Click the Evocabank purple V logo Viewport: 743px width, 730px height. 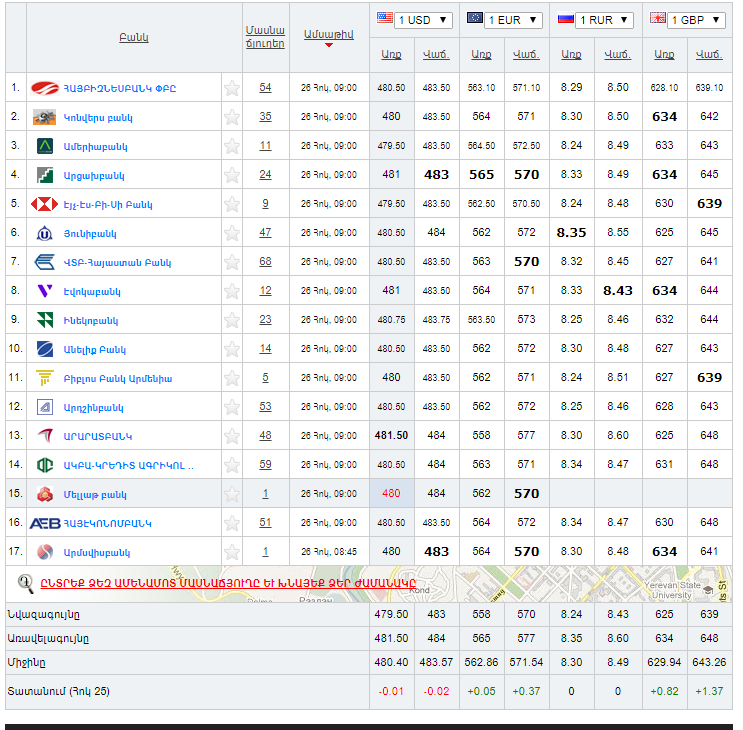click(x=45, y=291)
